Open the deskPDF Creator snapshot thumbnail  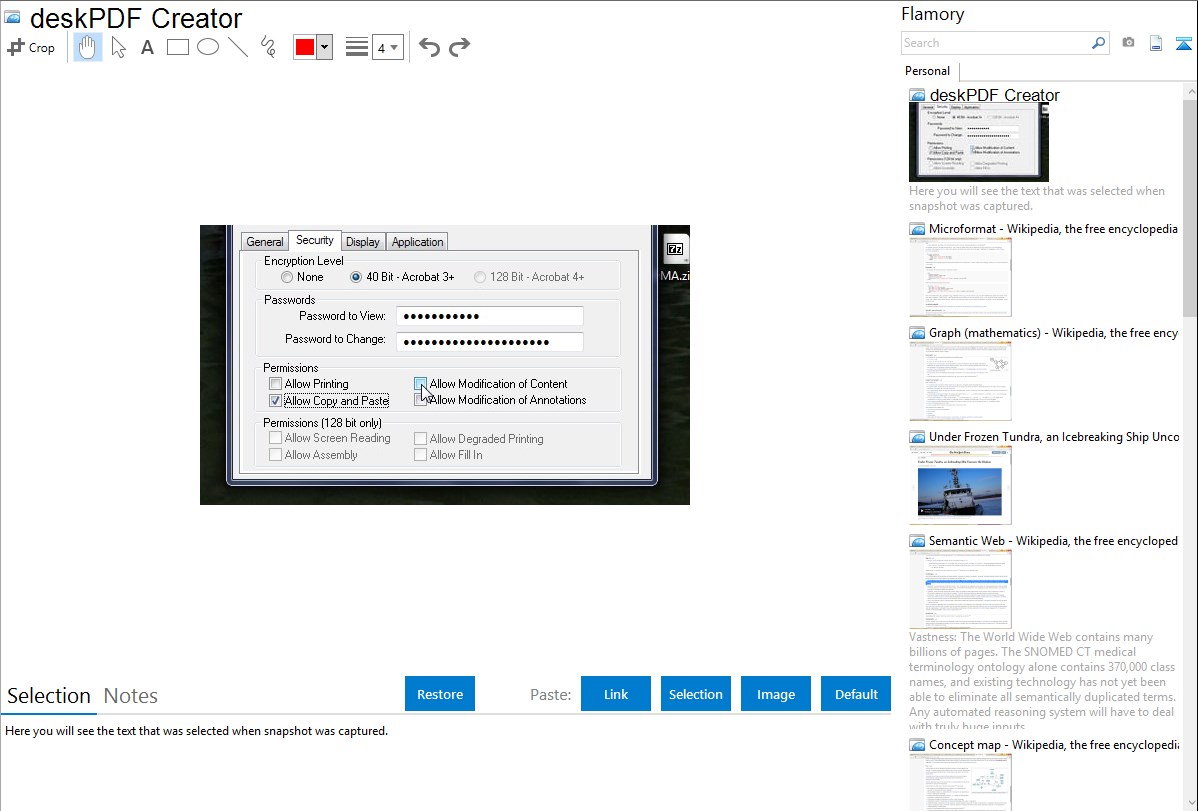[x=979, y=143]
